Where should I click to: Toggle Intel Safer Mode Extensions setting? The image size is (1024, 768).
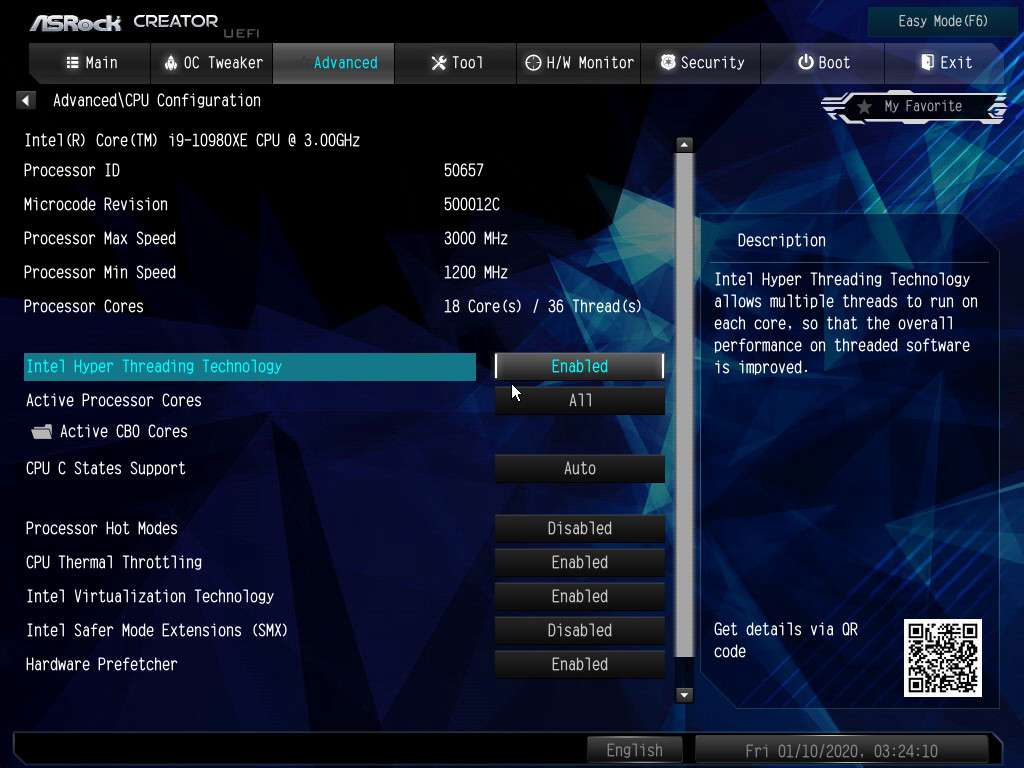pos(579,630)
